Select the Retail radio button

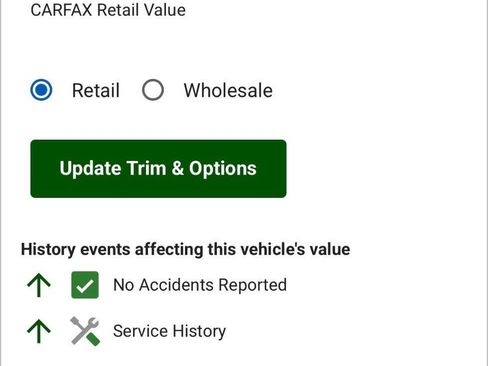click(41, 90)
